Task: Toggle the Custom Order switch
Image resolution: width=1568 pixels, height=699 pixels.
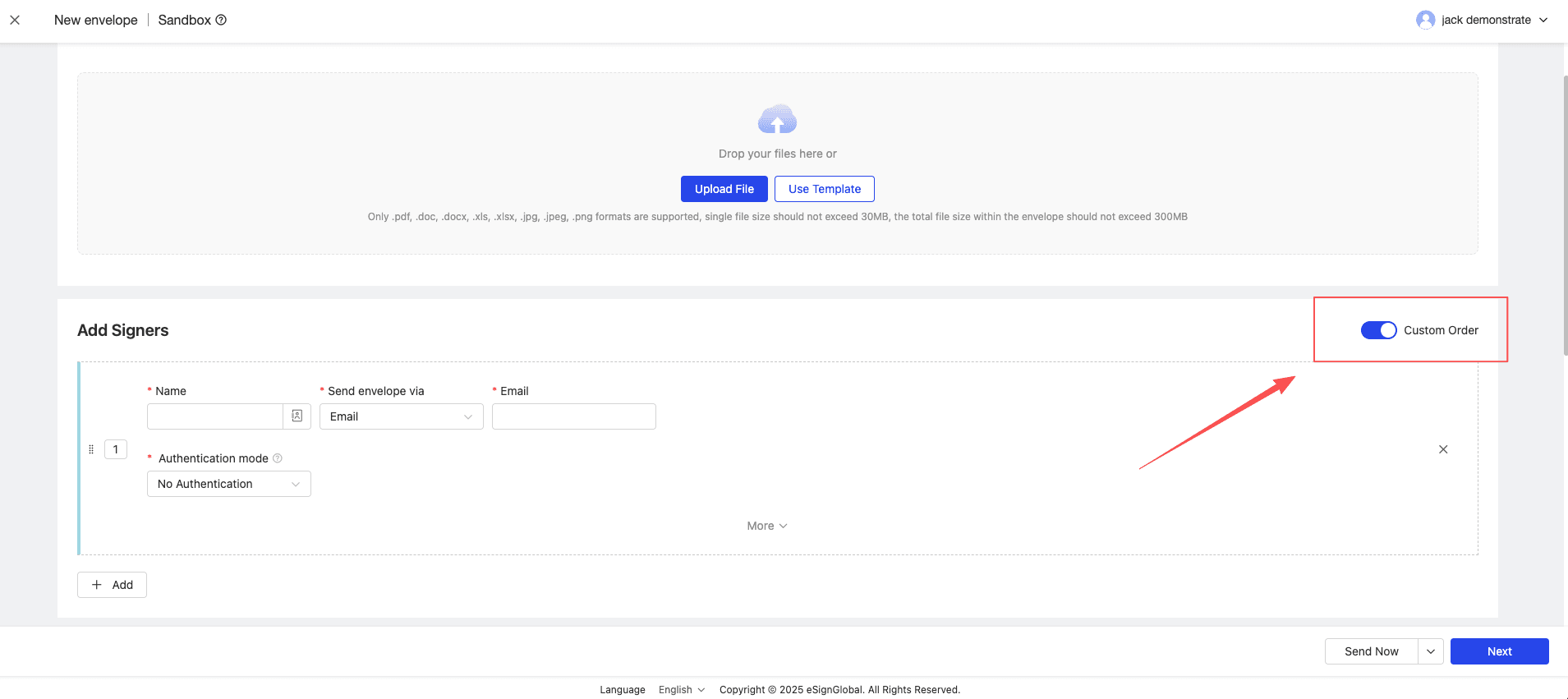Action: 1378,330
